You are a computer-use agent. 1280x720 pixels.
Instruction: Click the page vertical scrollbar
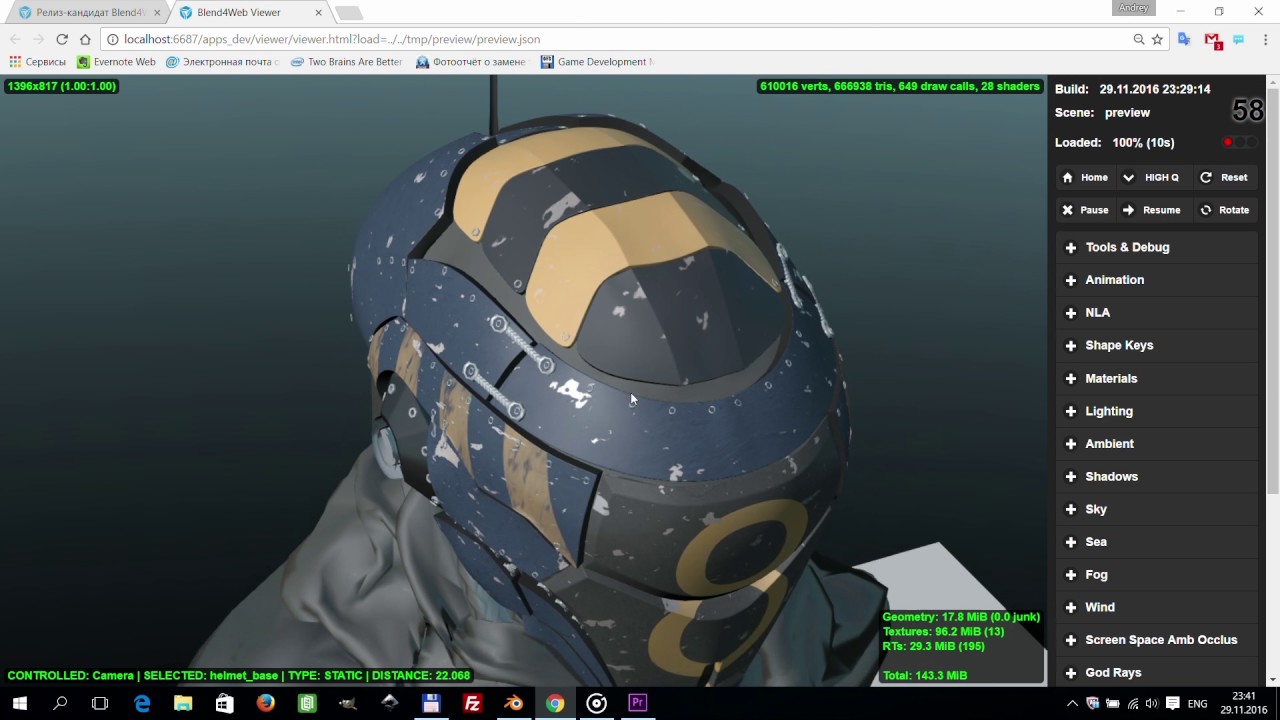(1272, 290)
